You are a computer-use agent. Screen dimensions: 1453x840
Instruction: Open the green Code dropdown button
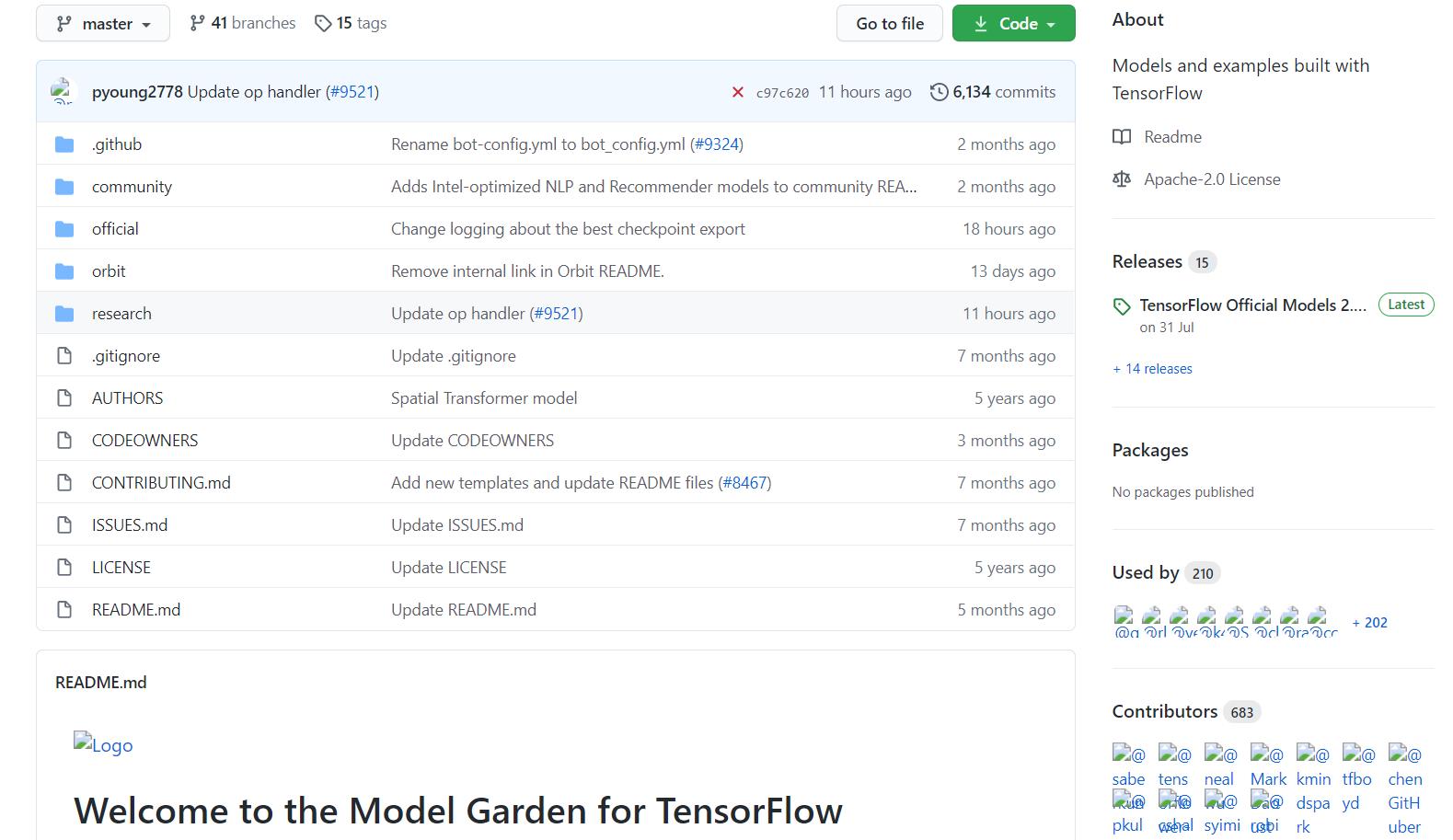point(1013,23)
